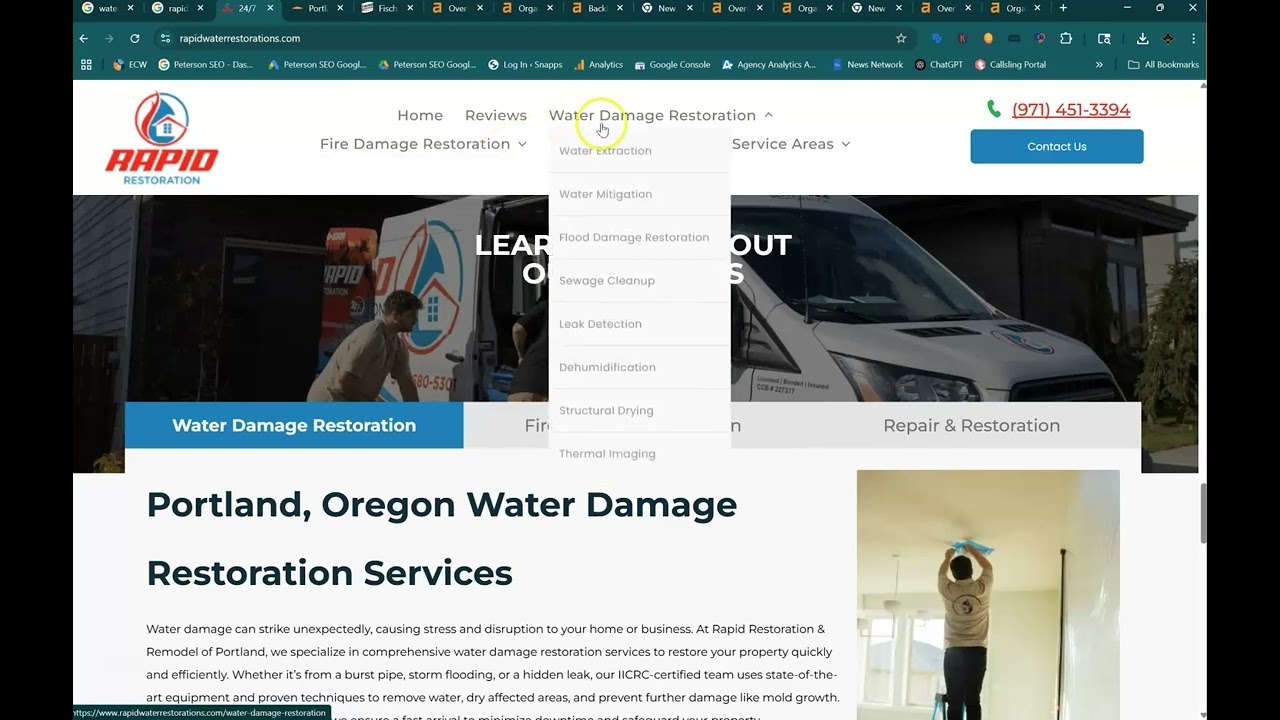The width and height of the screenshot is (1280, 720).
Task: Open the tab search icon beside extensions
Action: [x=1104, y=38]
